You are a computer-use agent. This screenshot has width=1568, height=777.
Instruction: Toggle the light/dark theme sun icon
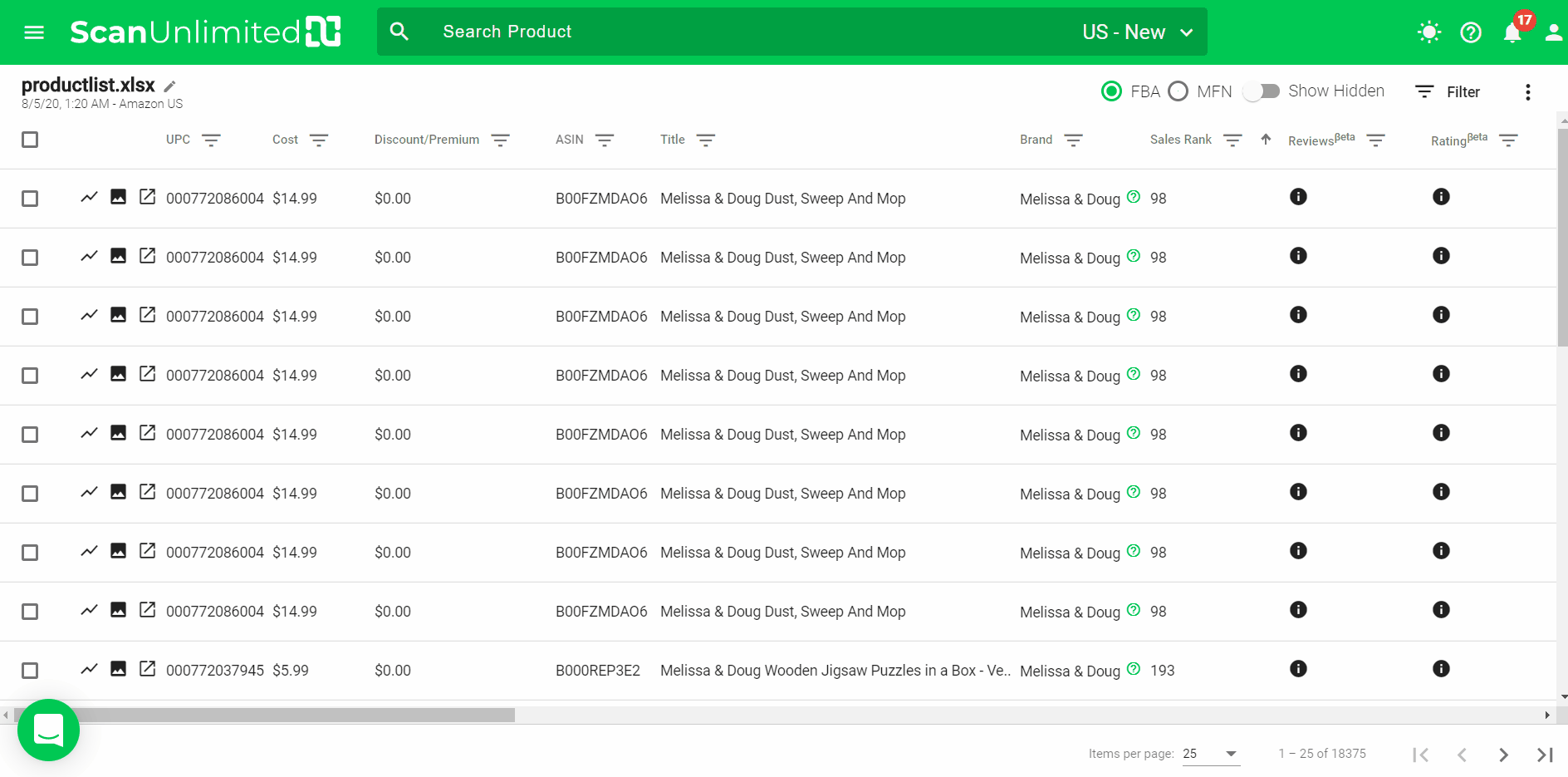click(1428, 32)
